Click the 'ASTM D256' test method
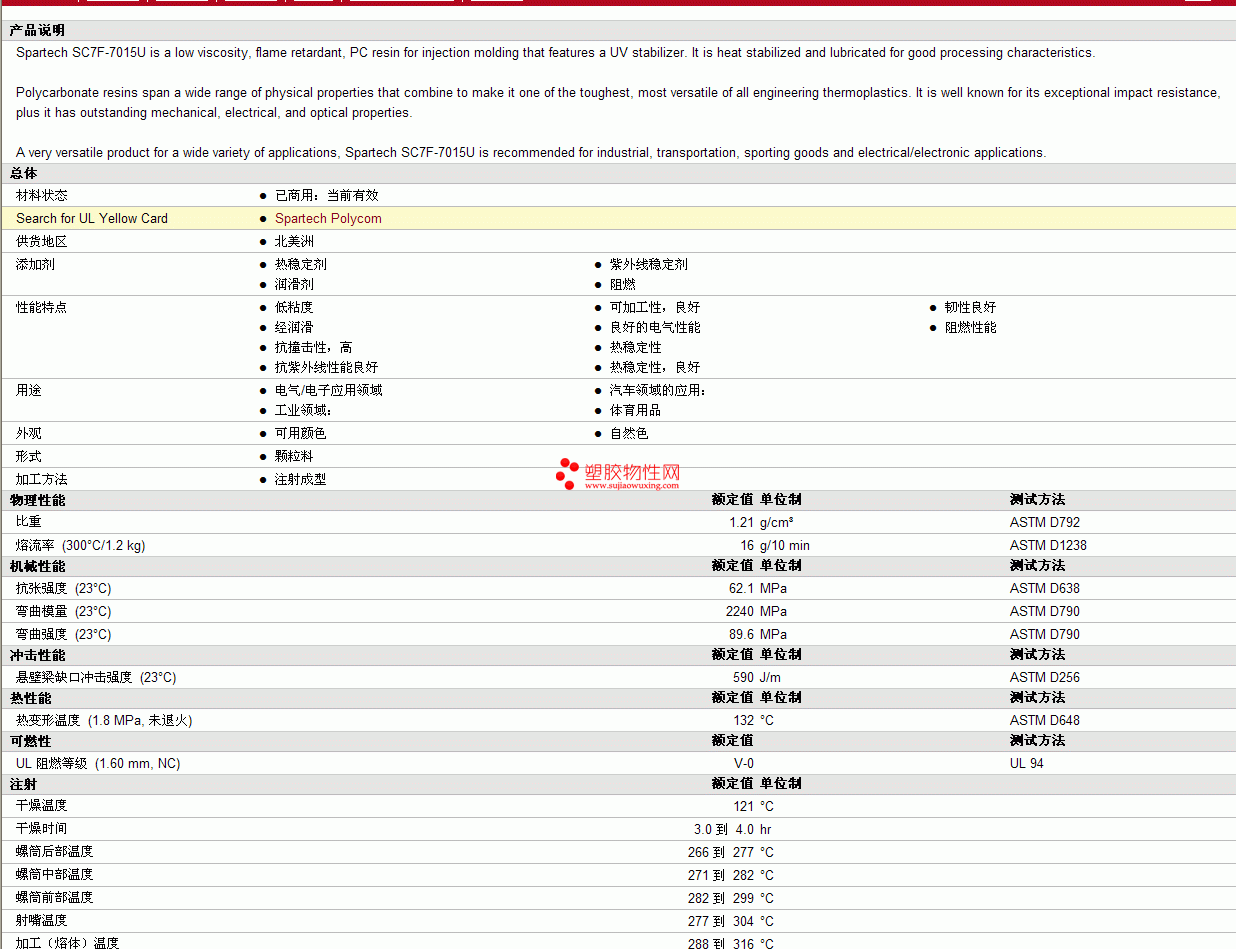 (1045, 677)
